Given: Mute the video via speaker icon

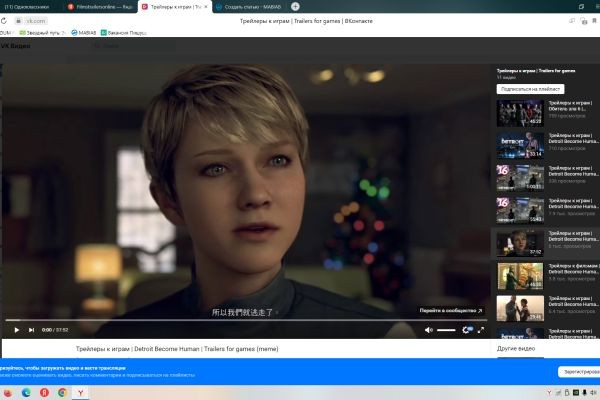Looking at the screenshot, I should pyautogui.click(x=429, y=330).
